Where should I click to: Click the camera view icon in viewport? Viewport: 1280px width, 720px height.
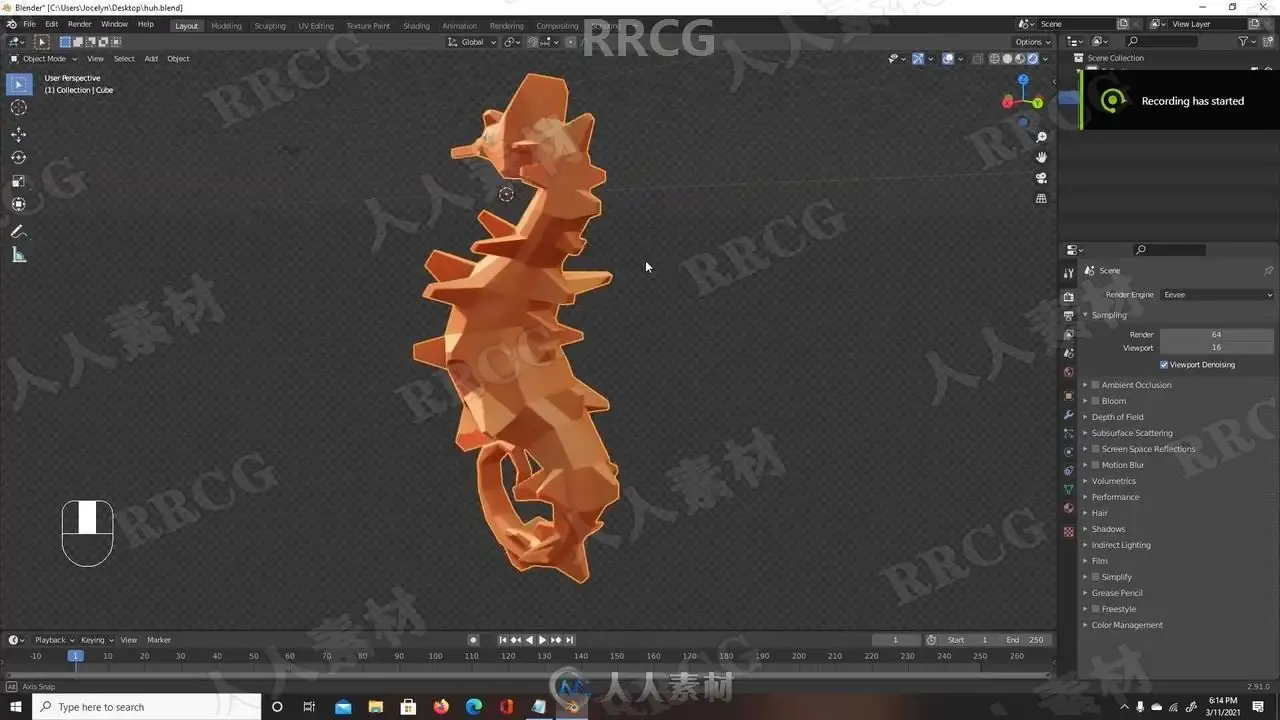1041,178
